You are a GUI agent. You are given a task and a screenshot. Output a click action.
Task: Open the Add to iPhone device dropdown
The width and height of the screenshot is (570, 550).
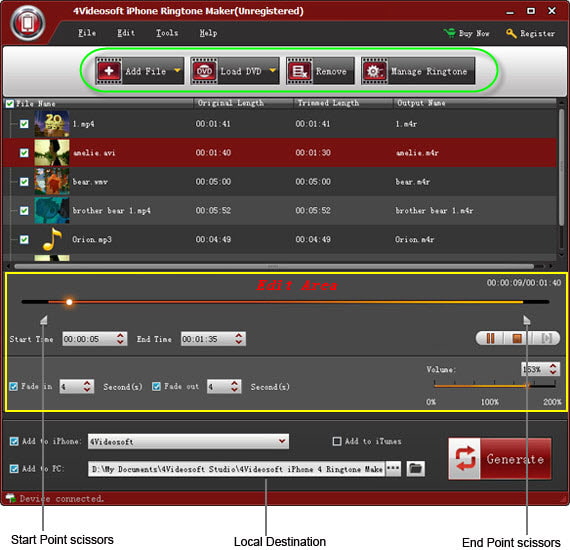tap(188, 441)
